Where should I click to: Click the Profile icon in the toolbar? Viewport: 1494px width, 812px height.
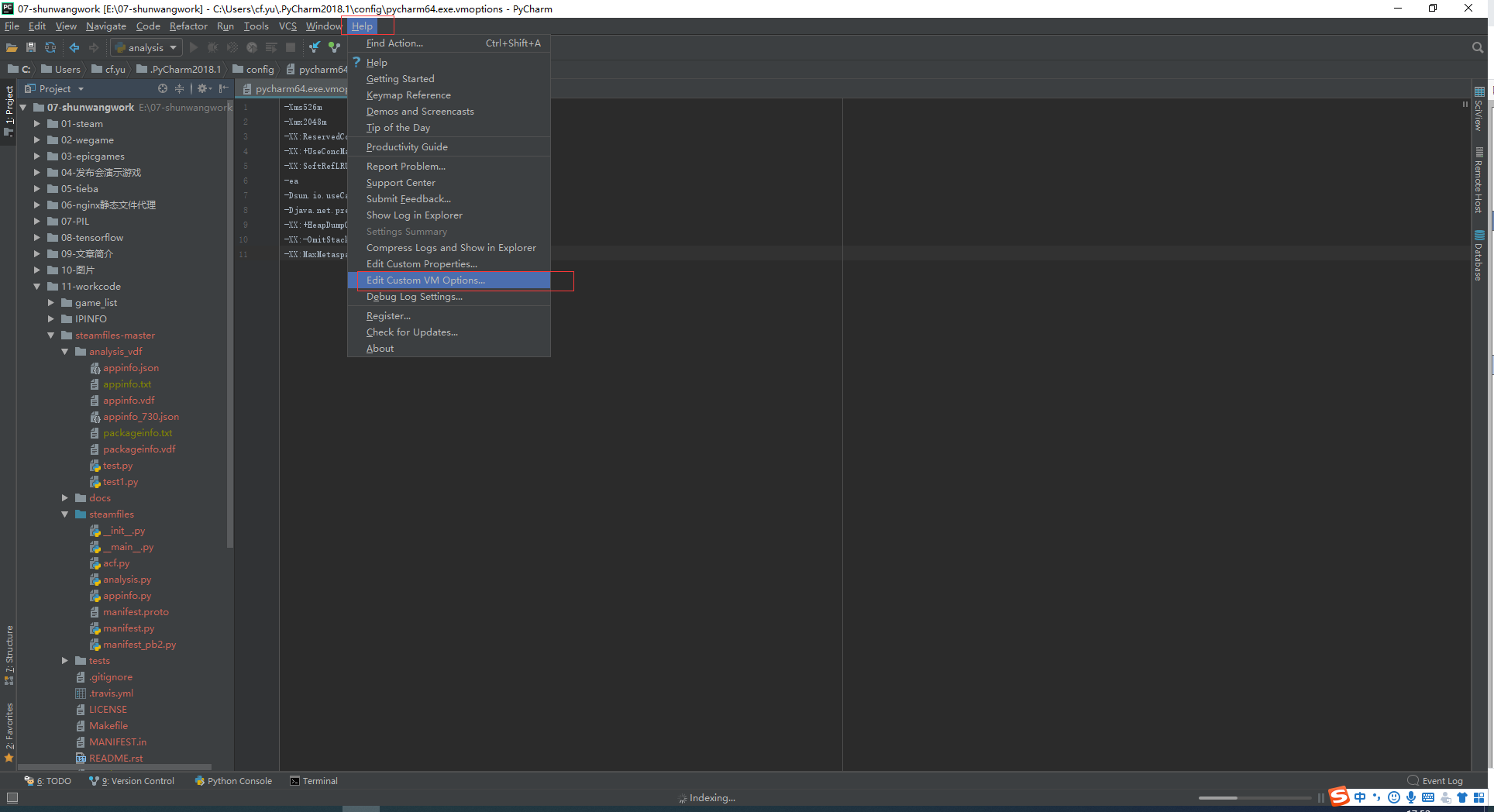point(252,48)
